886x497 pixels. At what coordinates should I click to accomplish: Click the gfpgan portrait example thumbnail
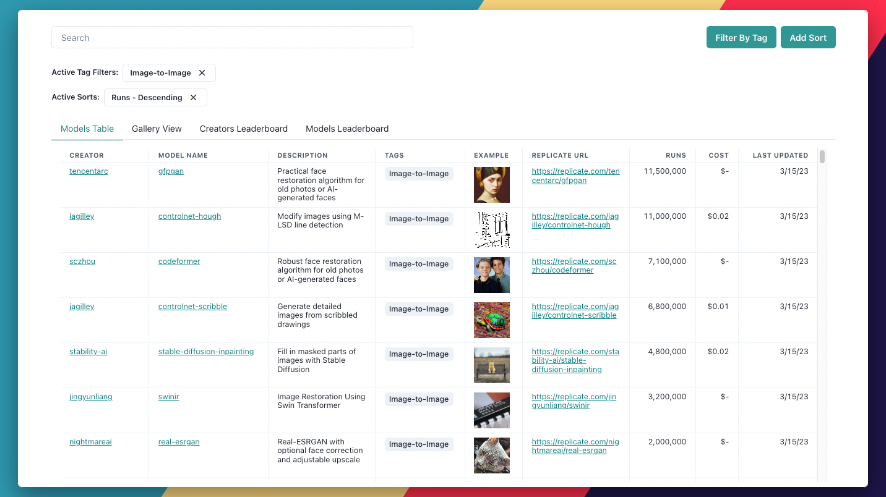[492, 185]
